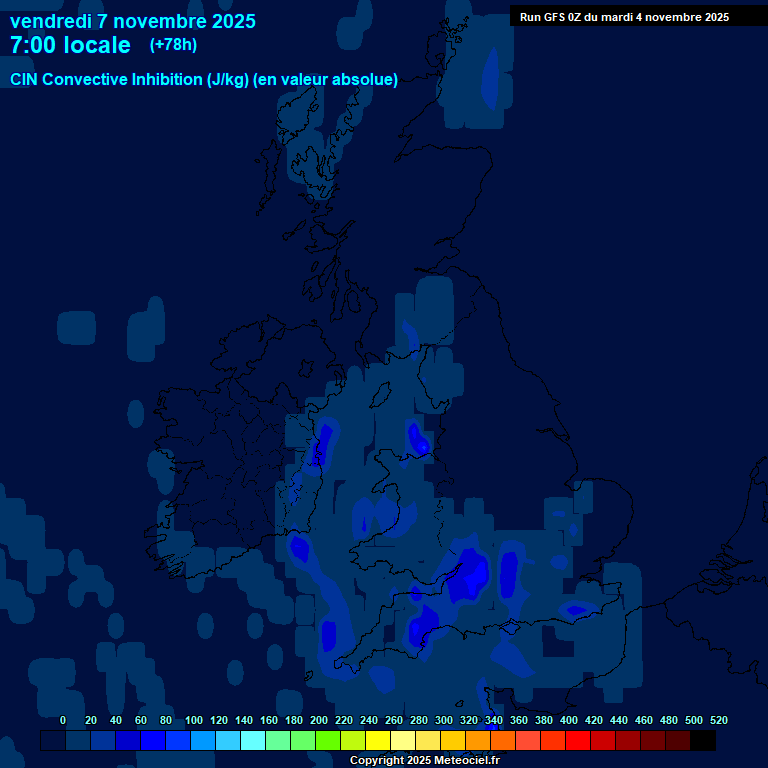Choose the dark maroon legend swatch under 480
The image size is (768, 768).
coord(678,741)
